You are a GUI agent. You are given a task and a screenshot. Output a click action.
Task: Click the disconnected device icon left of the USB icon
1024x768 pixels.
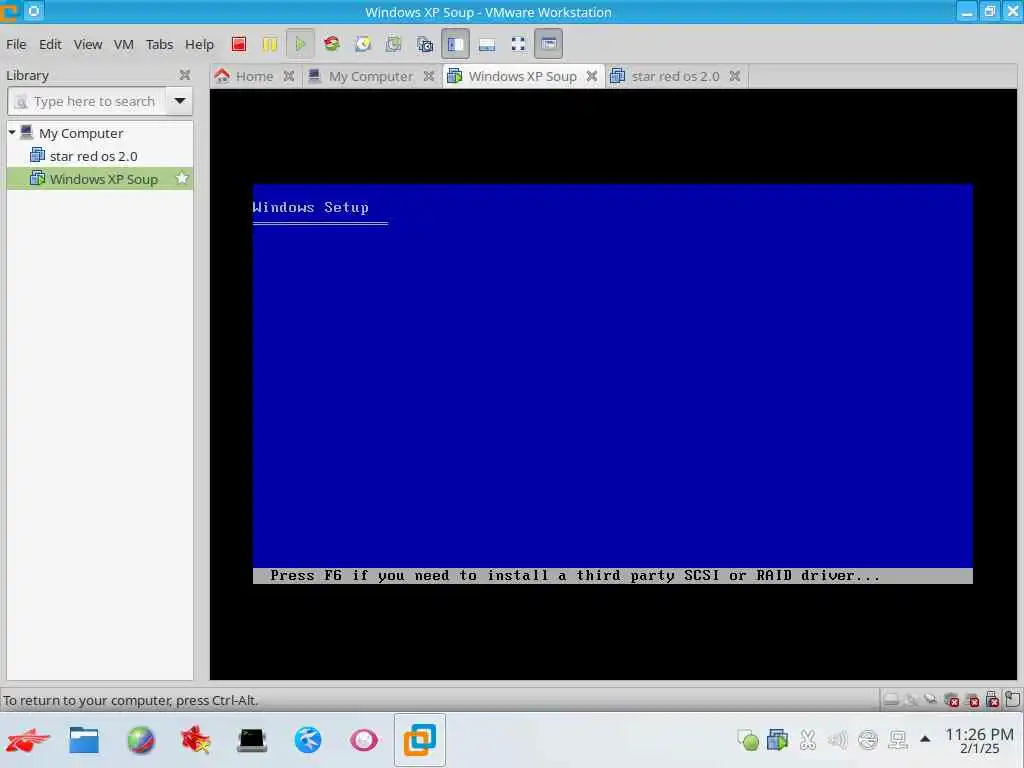[972, 700]
